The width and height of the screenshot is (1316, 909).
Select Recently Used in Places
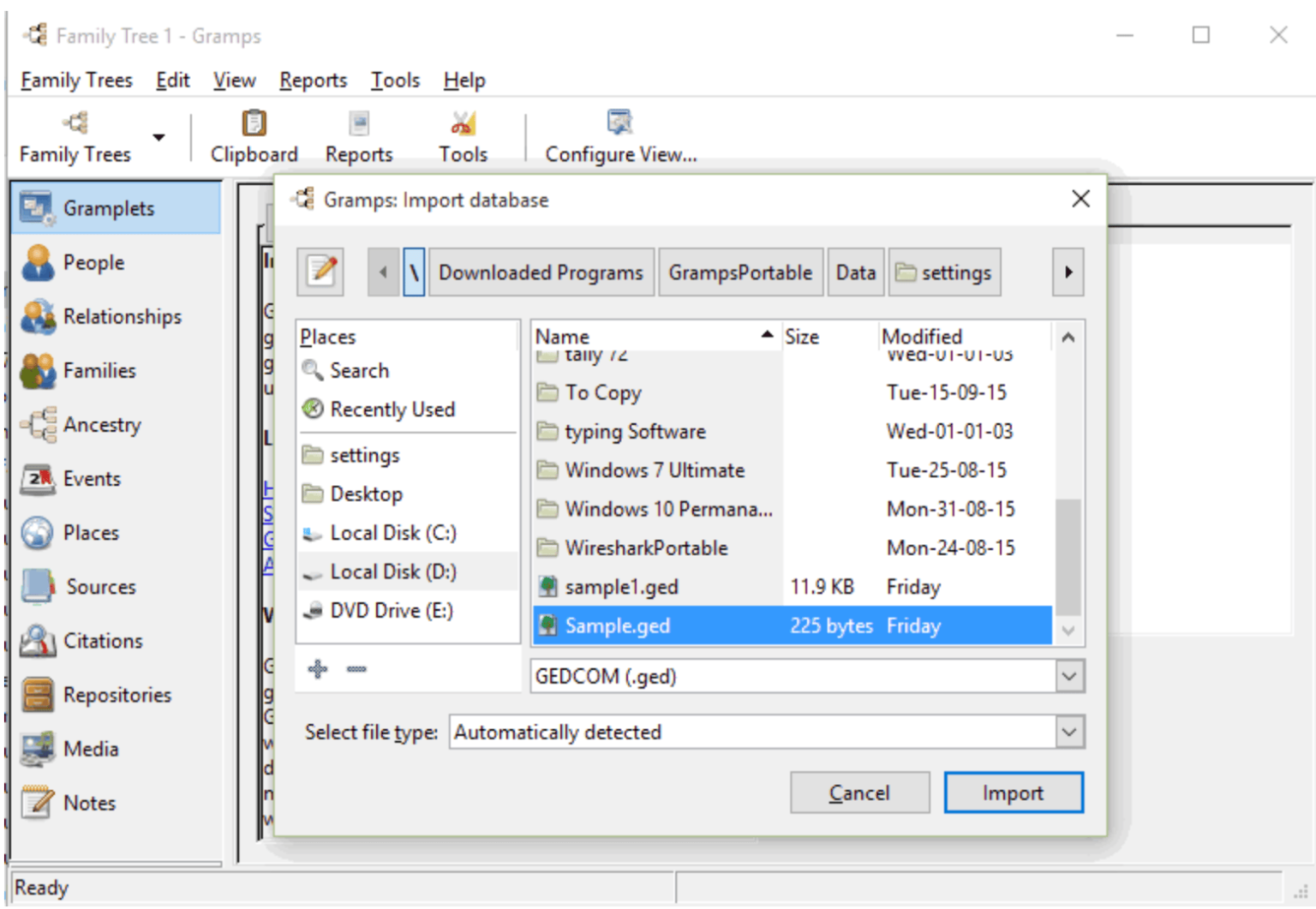pyautogui.click(x=392, y=409)
